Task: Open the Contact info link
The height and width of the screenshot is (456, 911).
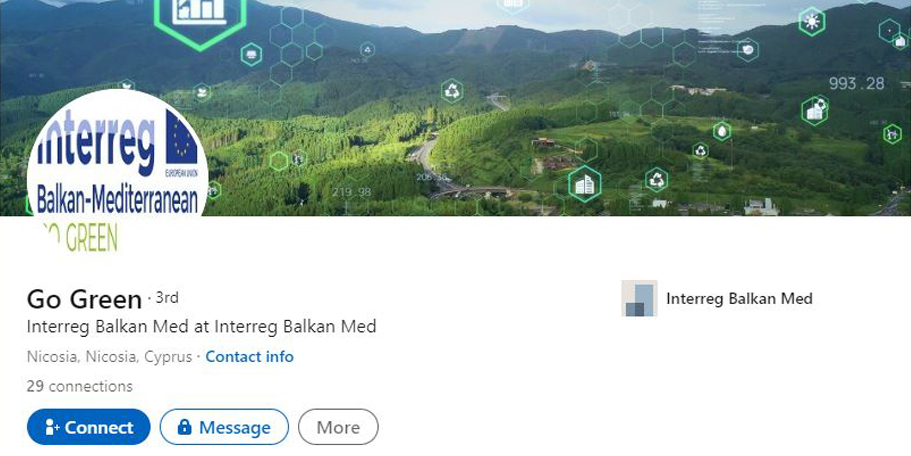Action: coord(249,357)
